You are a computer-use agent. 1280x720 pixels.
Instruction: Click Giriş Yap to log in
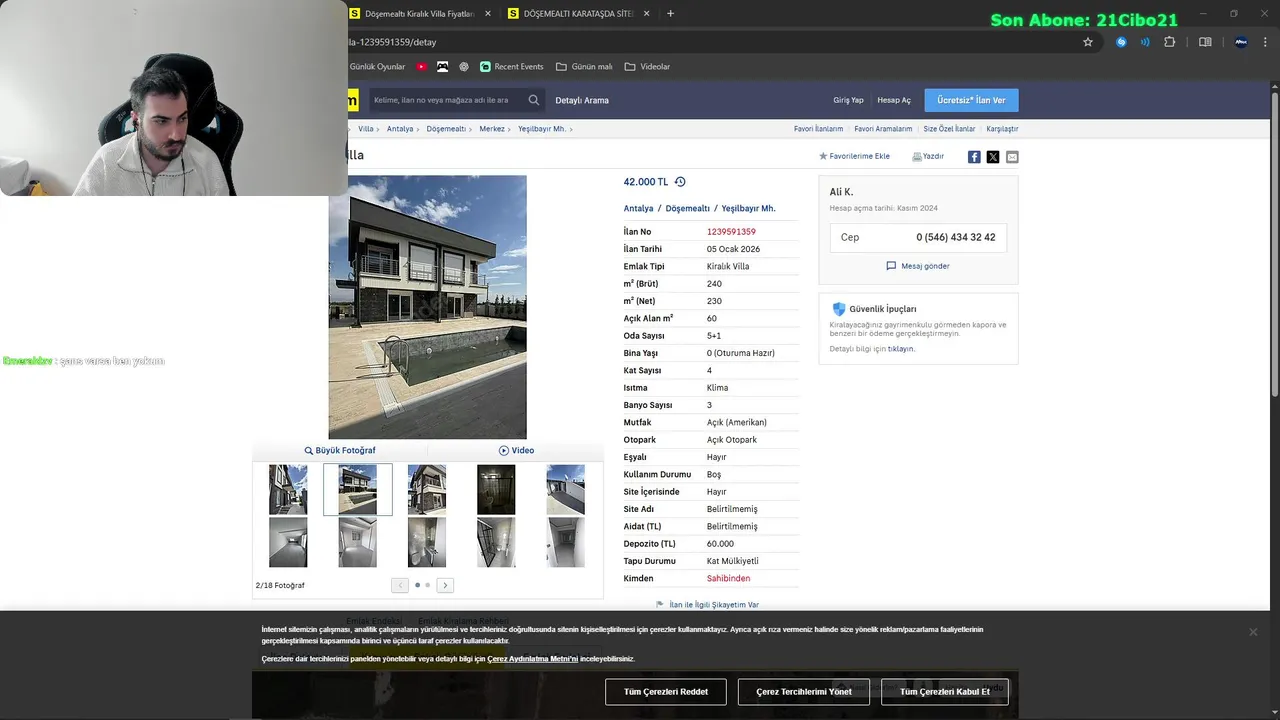pyautogui.click(x=848, y=100)
